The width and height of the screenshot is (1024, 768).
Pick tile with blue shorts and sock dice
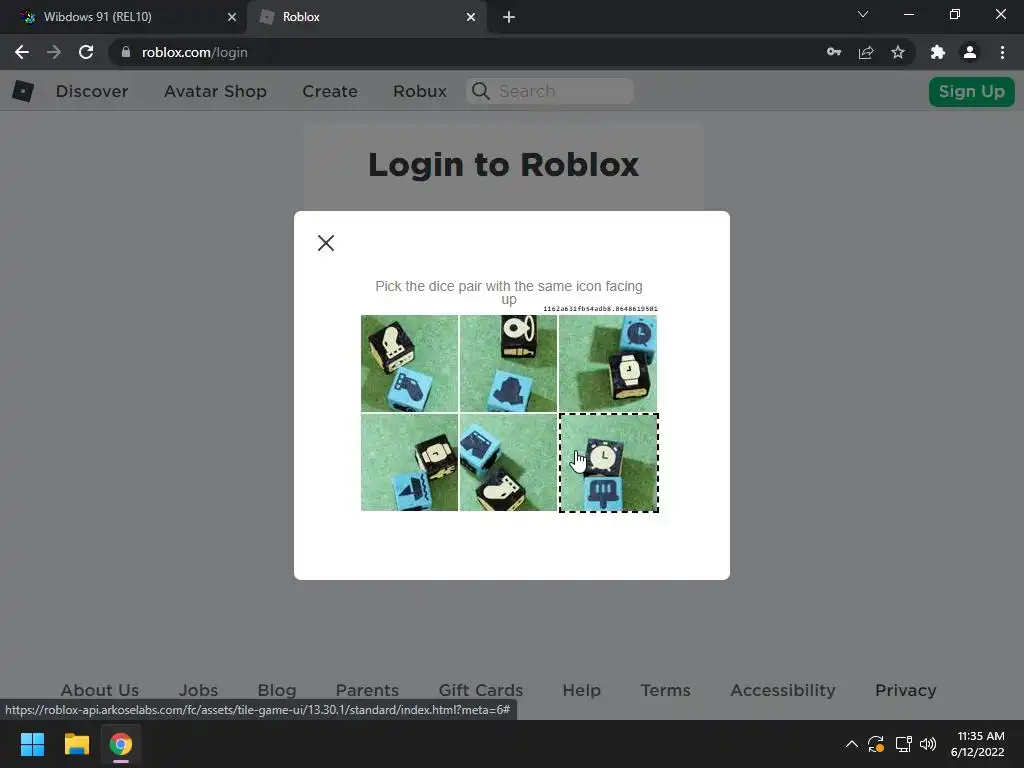pyautogui.click(x=508, y=462)
